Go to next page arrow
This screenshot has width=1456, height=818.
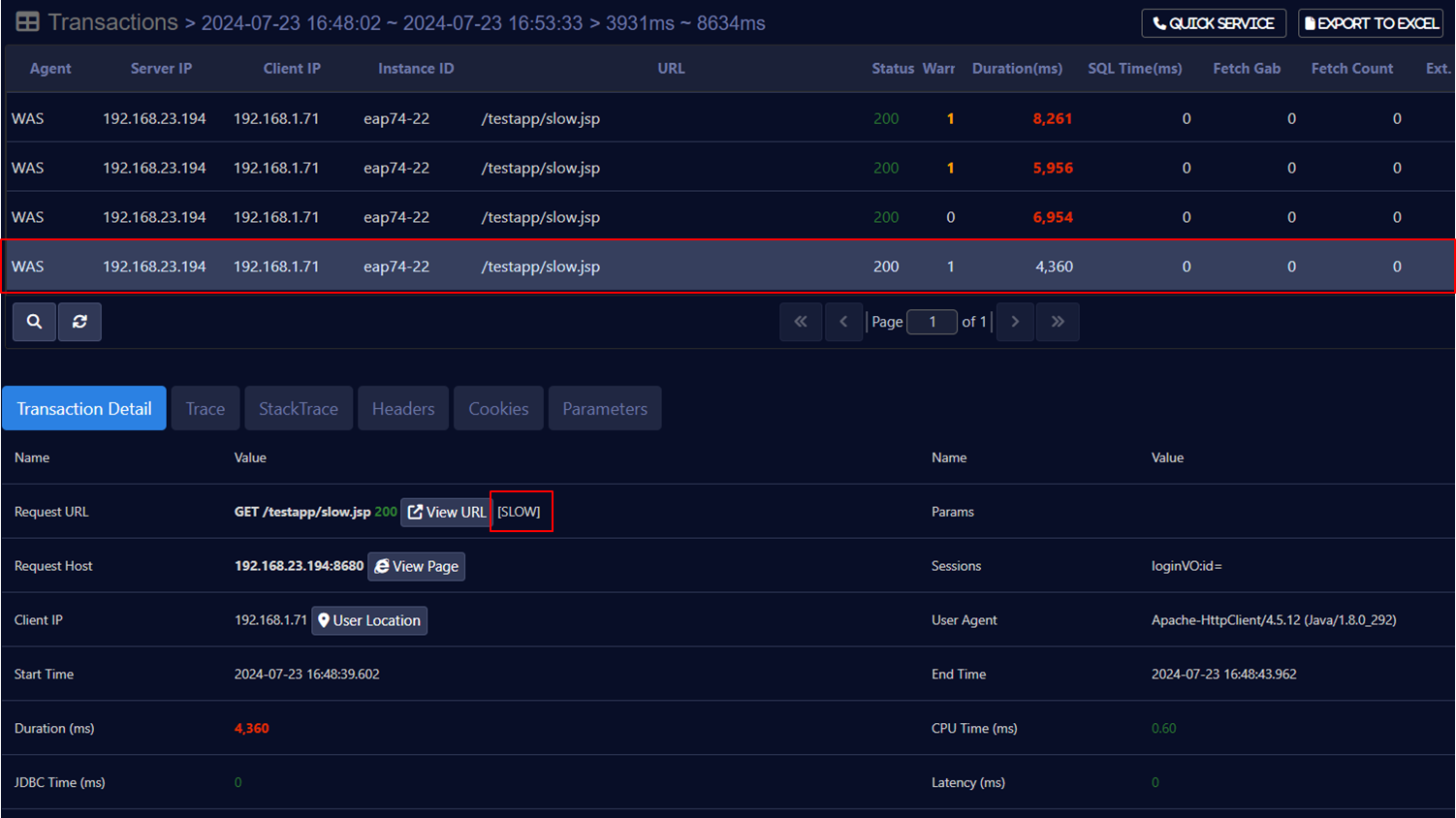(x=1015, y=322)
